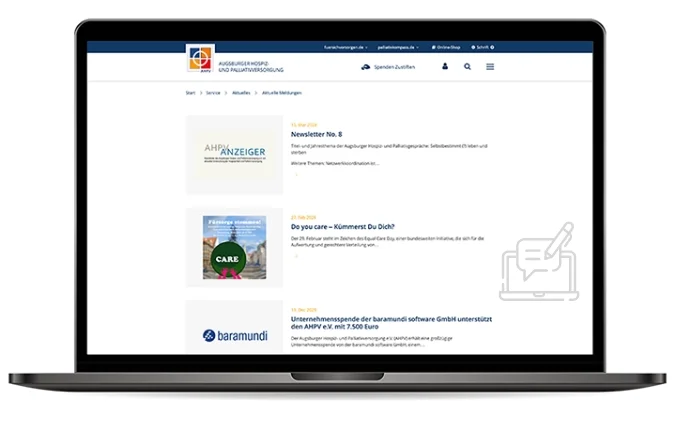Go to the Service breadcrumb

point(213,93)
